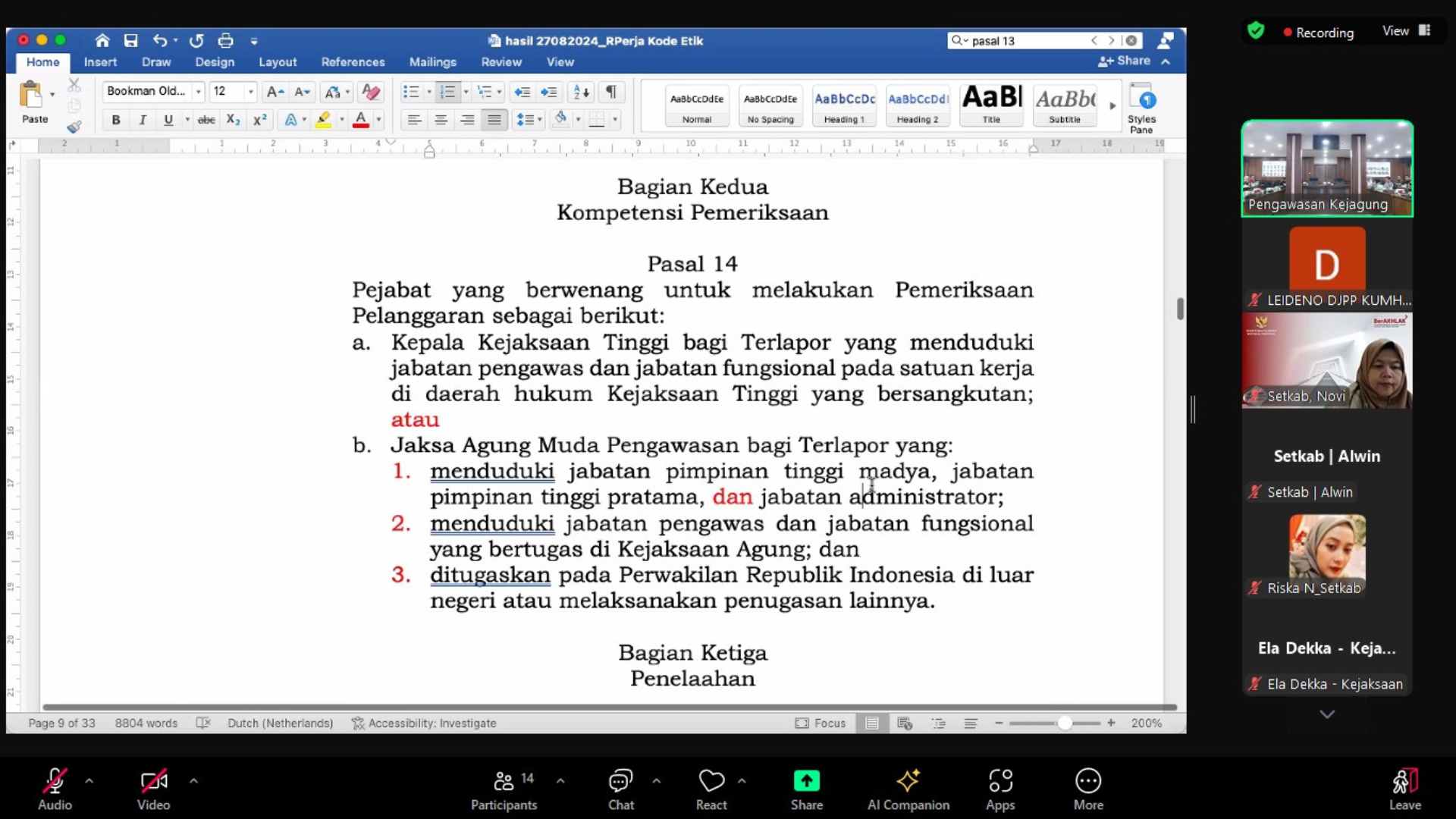1456x819 pixels.
Task: Increase paragraph indent
Action: [548, 92]
